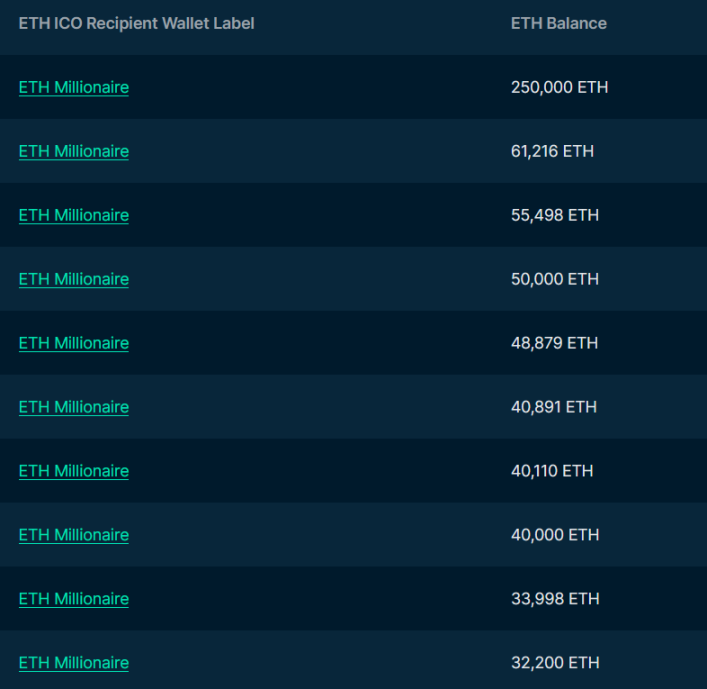Open ETH Millionaire link with 33,998 ETH
Image resolution: width=707 pixels, height=689 pixels.
[73, 599]
